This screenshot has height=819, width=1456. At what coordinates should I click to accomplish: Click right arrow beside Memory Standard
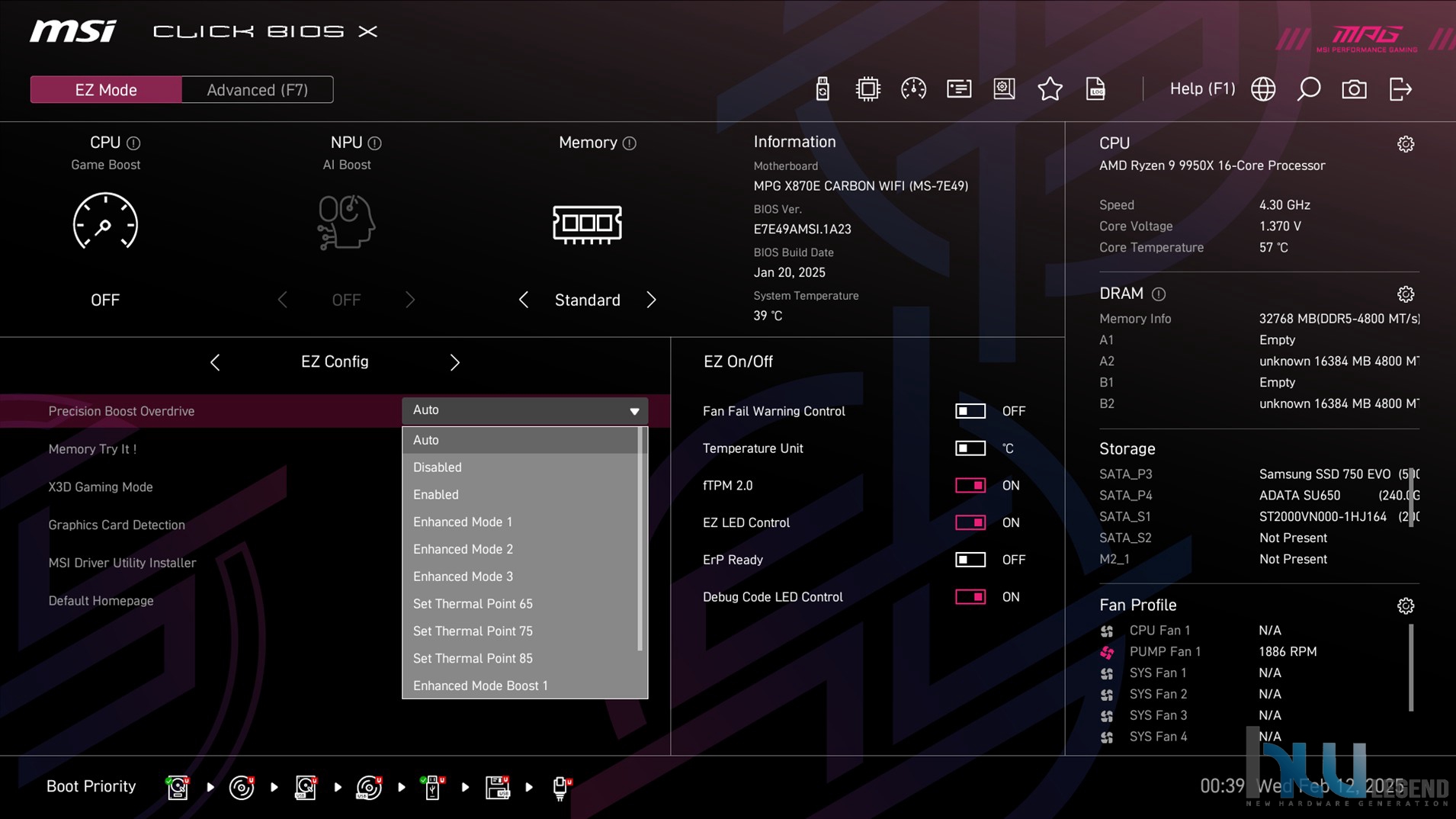(651, 300)
